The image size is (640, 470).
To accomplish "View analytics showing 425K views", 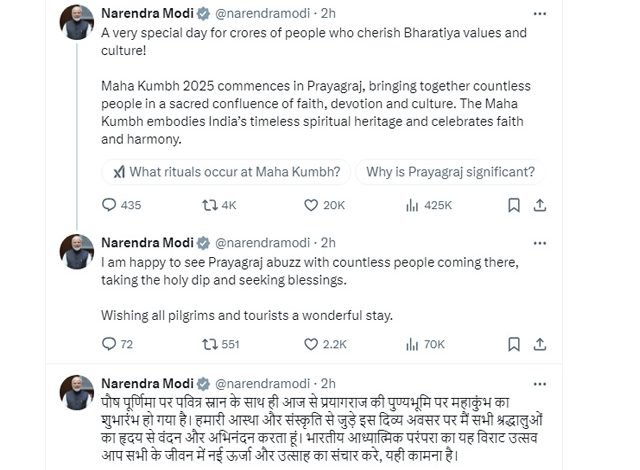I will pyautogui.click(x=412, y=205).
